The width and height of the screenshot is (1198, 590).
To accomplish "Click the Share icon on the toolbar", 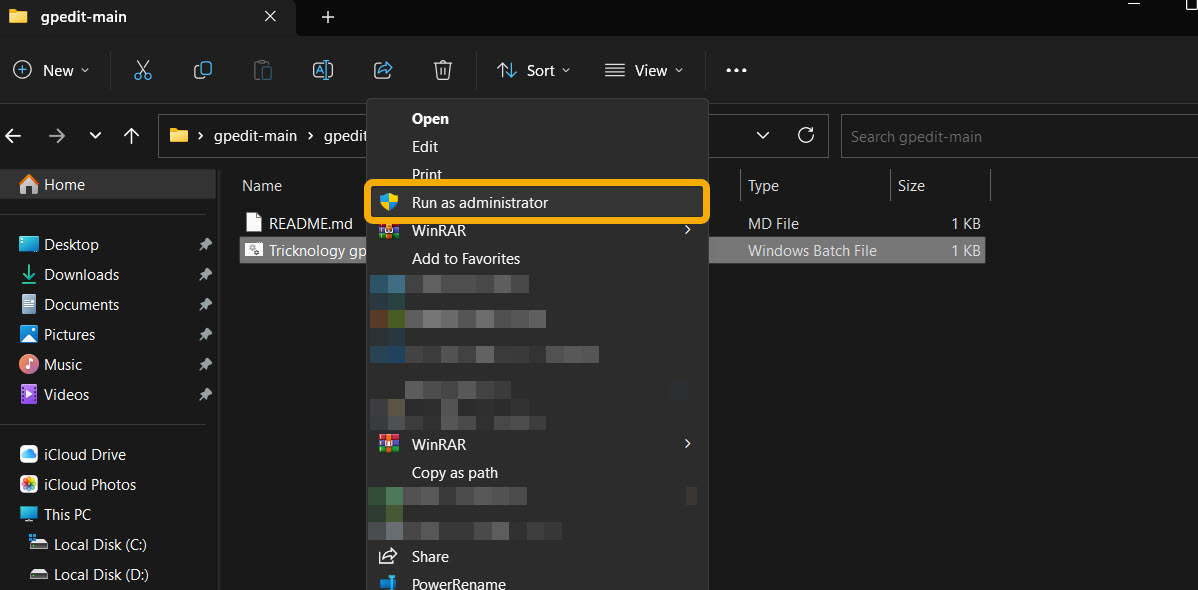I will [x=382, y=70].
